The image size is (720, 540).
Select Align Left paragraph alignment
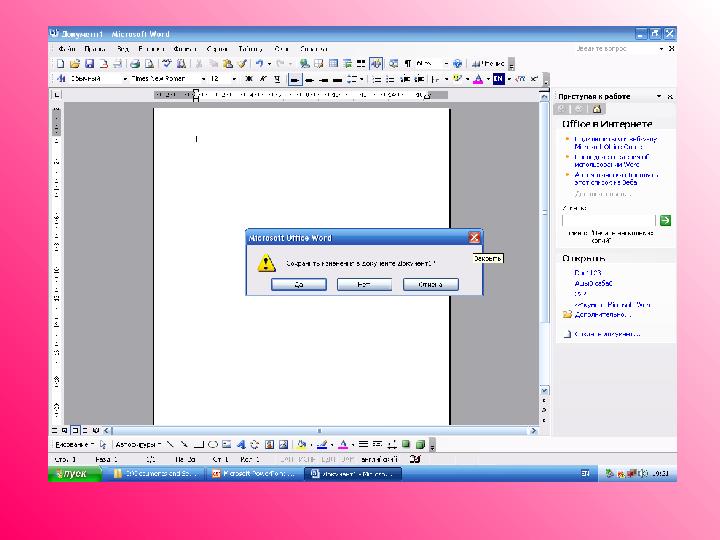point(295,79)
